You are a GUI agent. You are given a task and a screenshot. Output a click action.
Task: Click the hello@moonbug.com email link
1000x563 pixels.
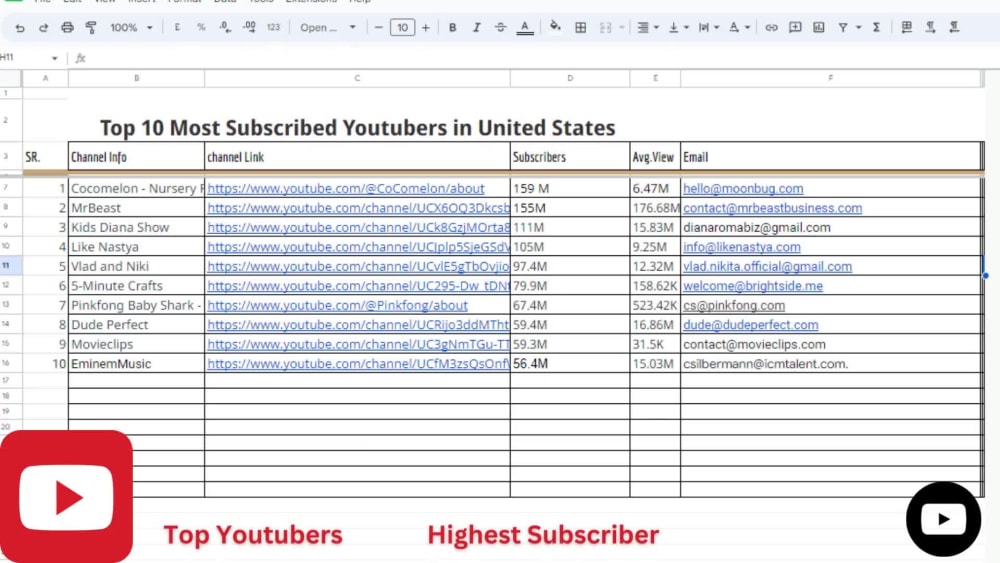743,188
